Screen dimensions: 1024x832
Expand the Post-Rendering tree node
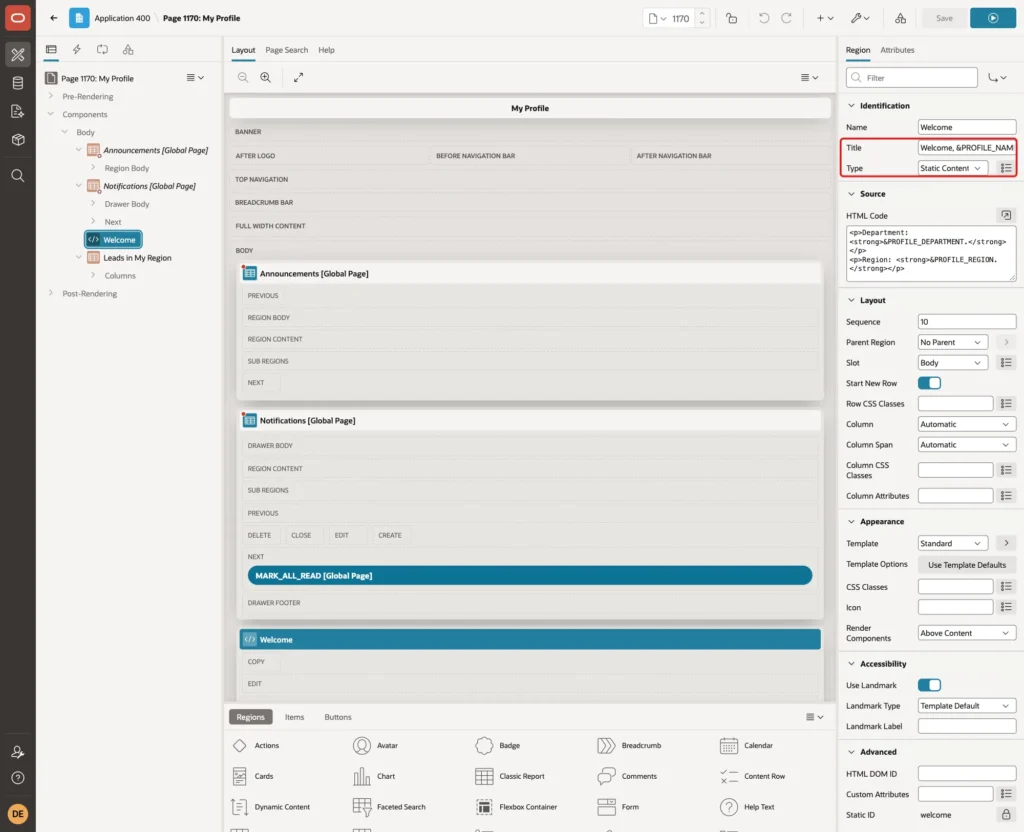(x=51, y=293)
